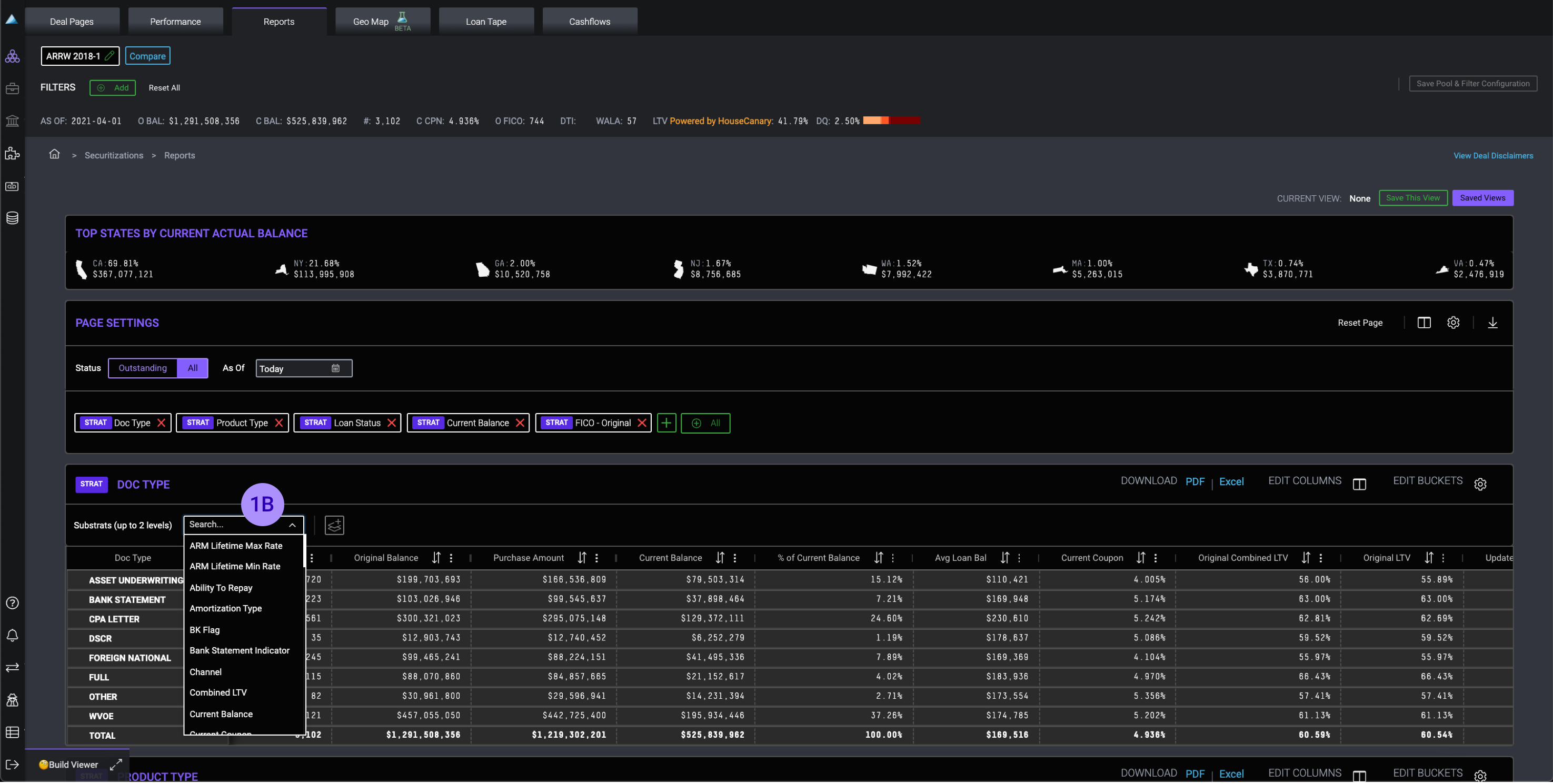Select the All status toggle
The width and height of the screenshot is (1553, 784).
click(x=192, y=368)
